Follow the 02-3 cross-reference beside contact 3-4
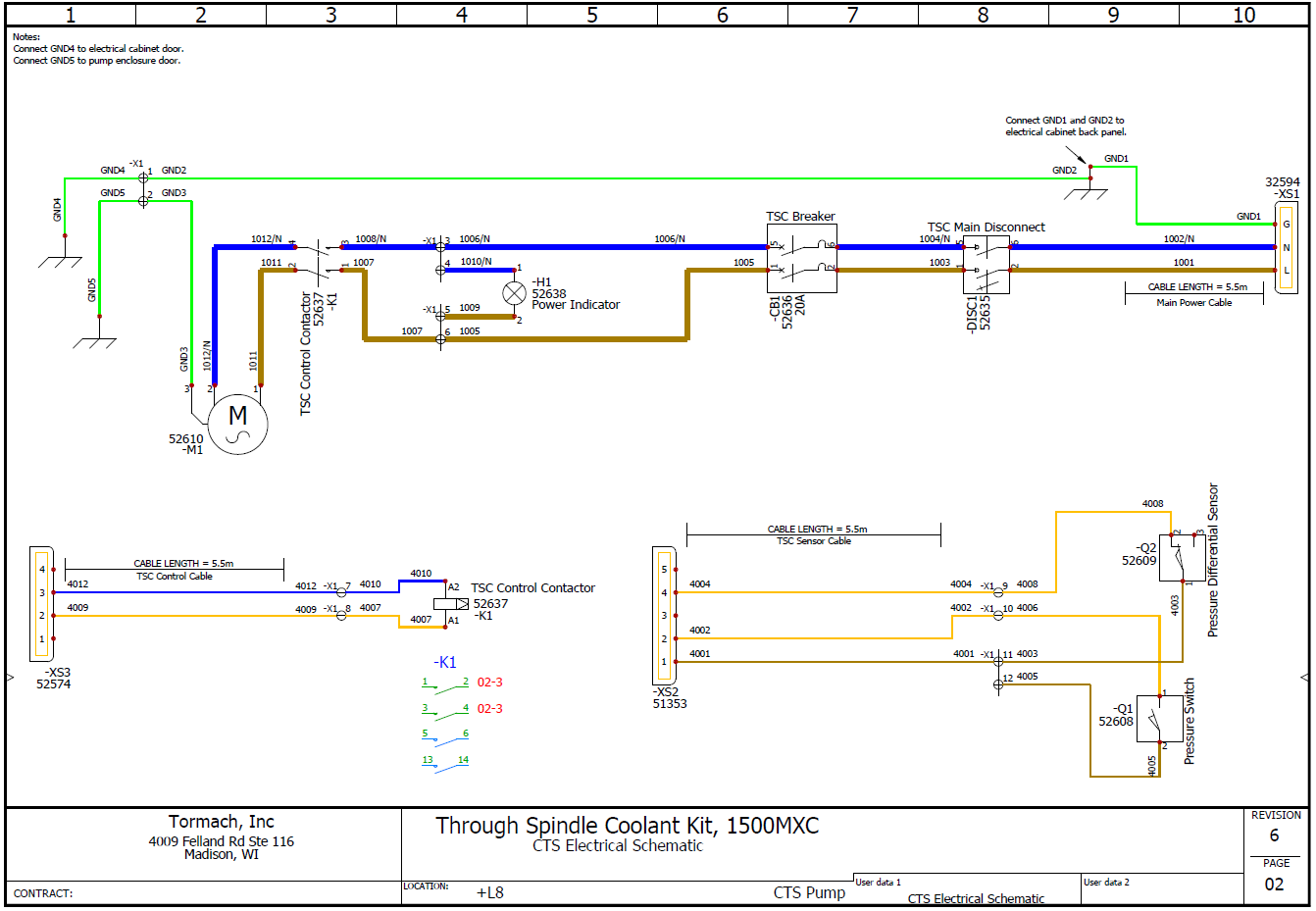This screenshot has width=1316, height=911. click(489, 709)
